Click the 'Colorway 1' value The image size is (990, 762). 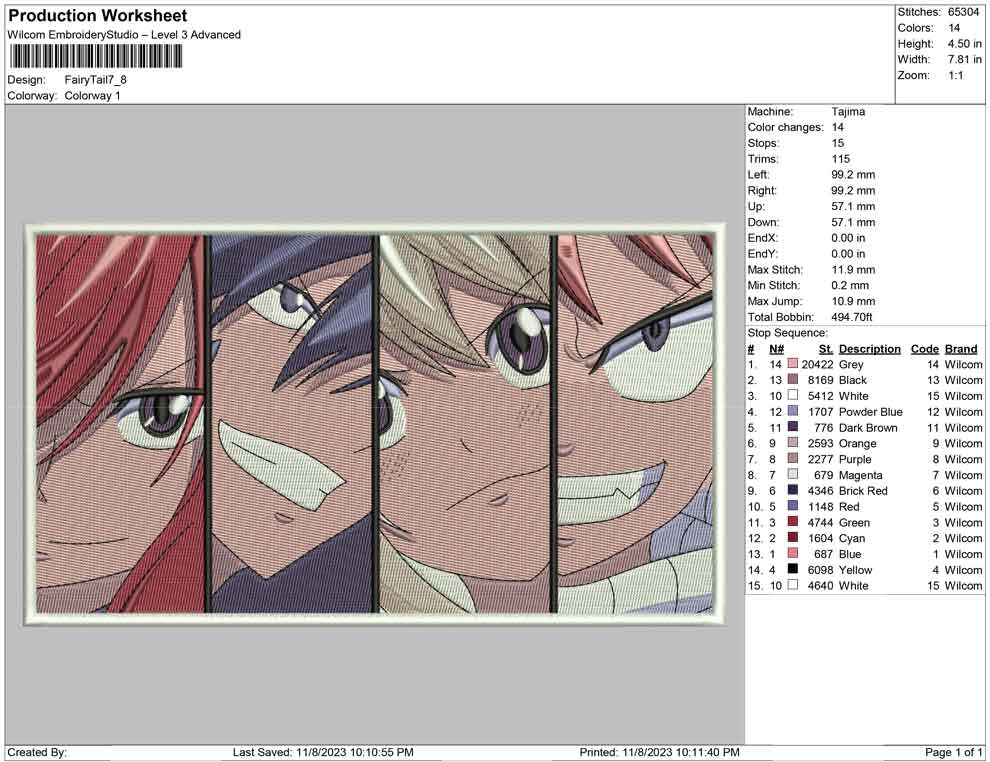(x=92, y=96)
